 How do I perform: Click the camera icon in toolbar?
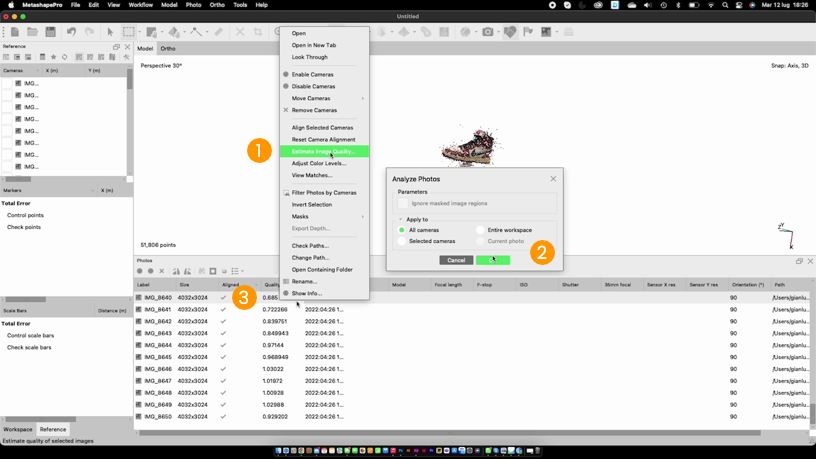click(488, 32)
